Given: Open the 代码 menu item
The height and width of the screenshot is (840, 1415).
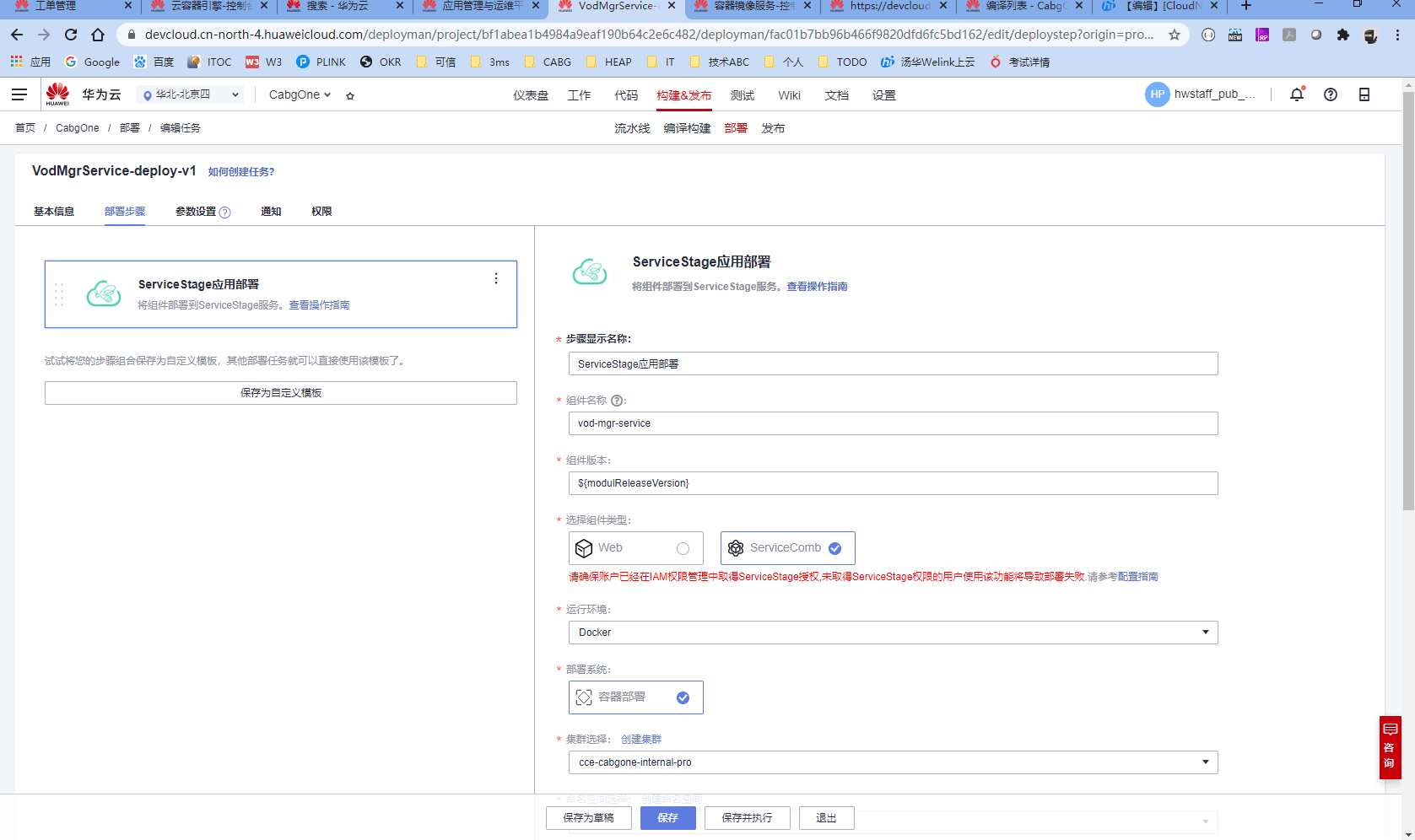Looking at the screenshot, I should [626, 95].
